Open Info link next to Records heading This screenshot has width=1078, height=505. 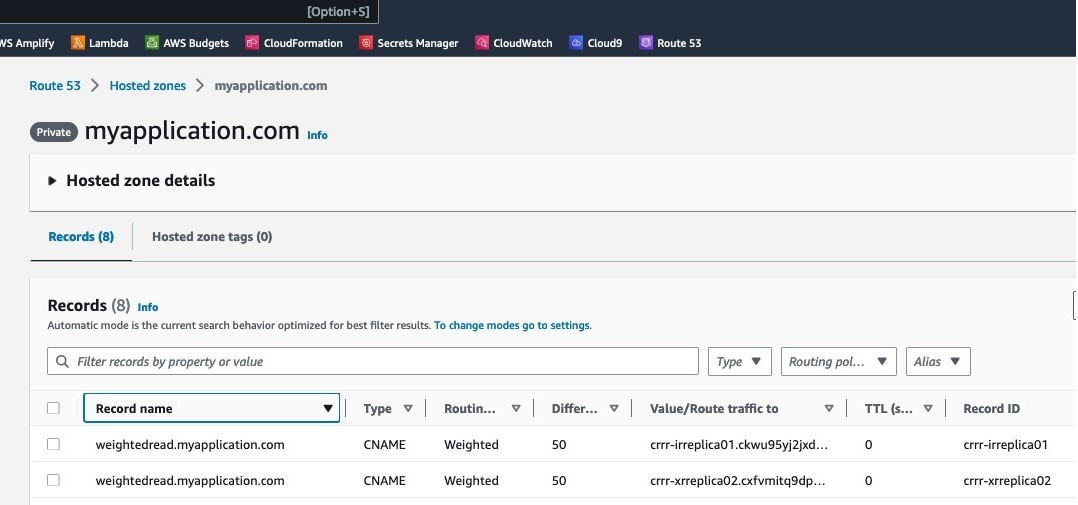pyautogui.click(x=148, y=307)
